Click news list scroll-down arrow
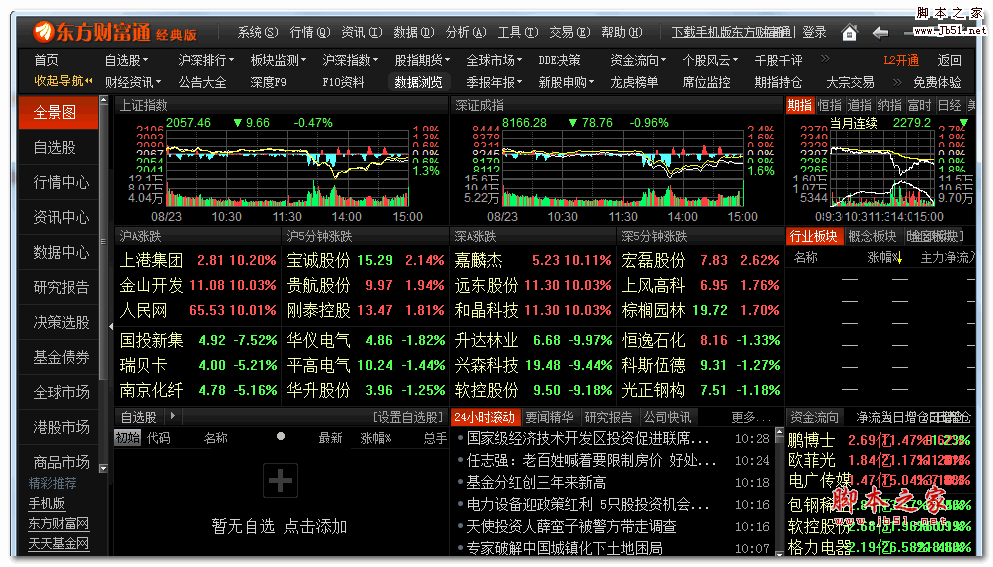 779,552
